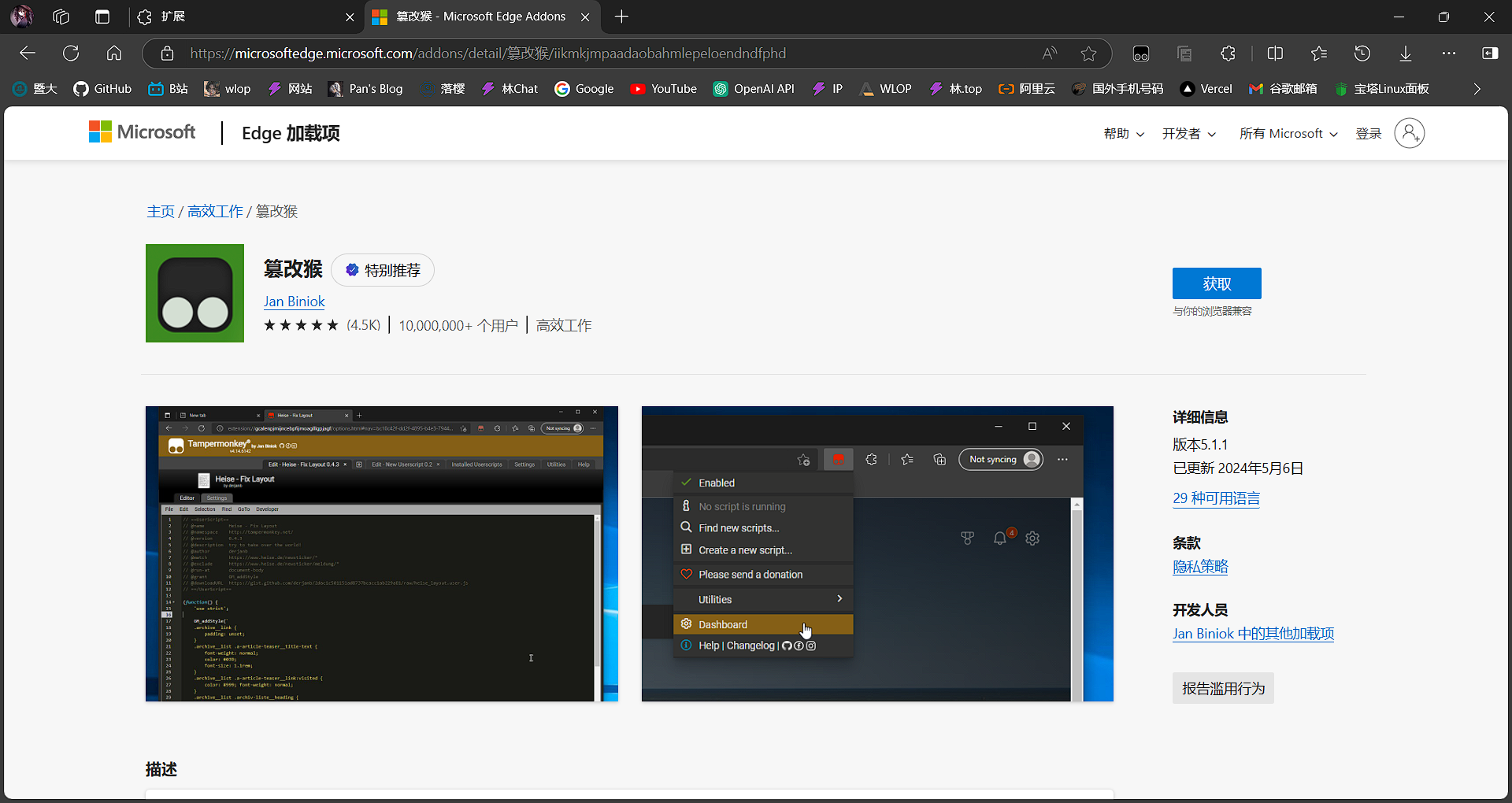This screenshot has width=1512, height=803.
Task: Click the 特别推荐 featured badge
Action: pos(383,270)
